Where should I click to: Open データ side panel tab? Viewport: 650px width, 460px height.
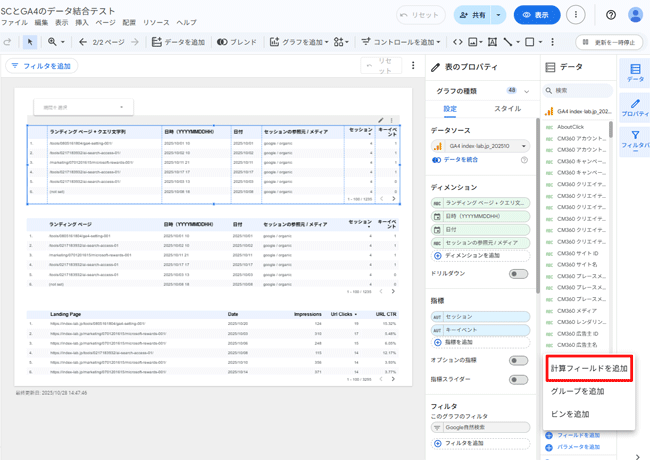pos(635,73)
